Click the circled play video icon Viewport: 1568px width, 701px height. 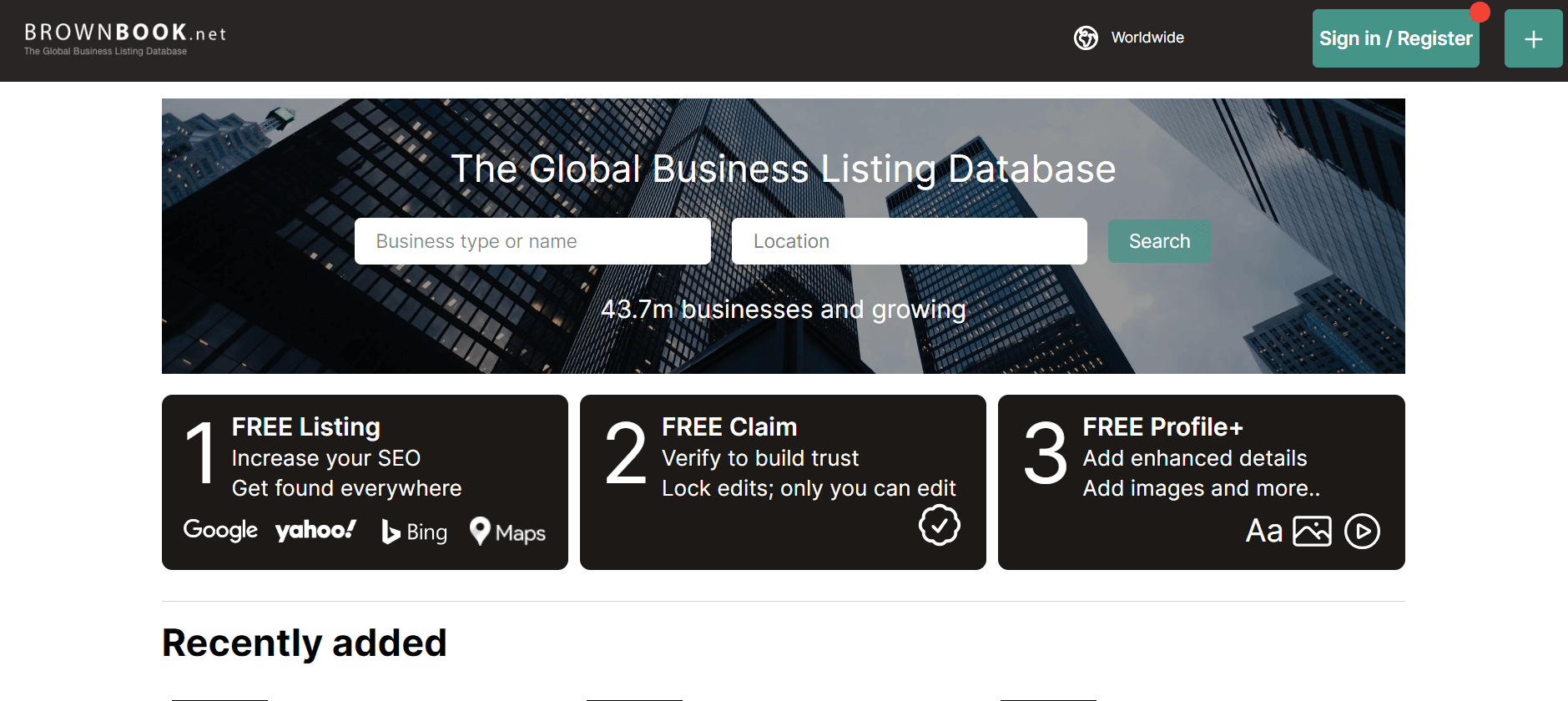[1362, 531]
